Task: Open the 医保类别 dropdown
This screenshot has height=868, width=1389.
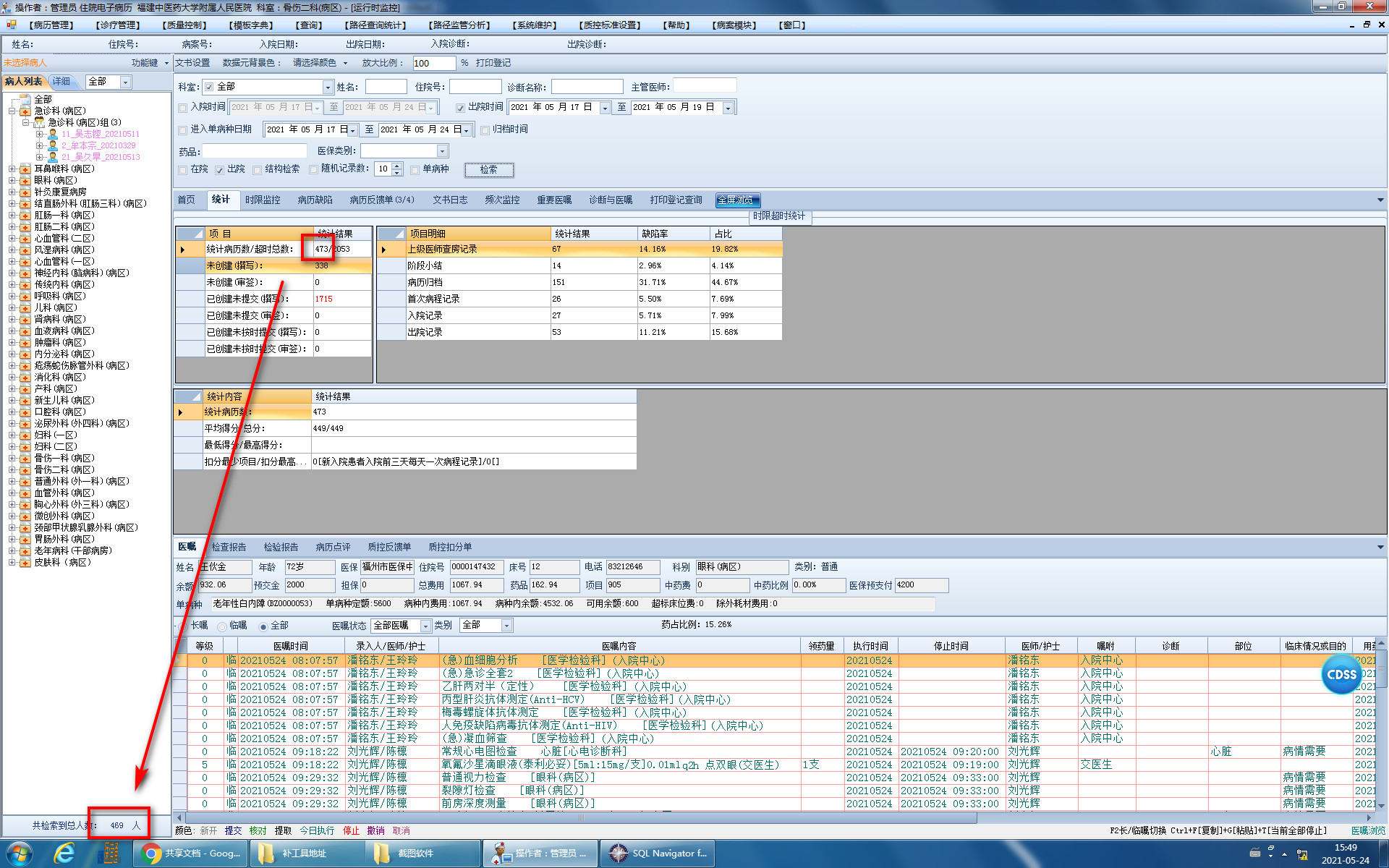Action: click(442, 151)
